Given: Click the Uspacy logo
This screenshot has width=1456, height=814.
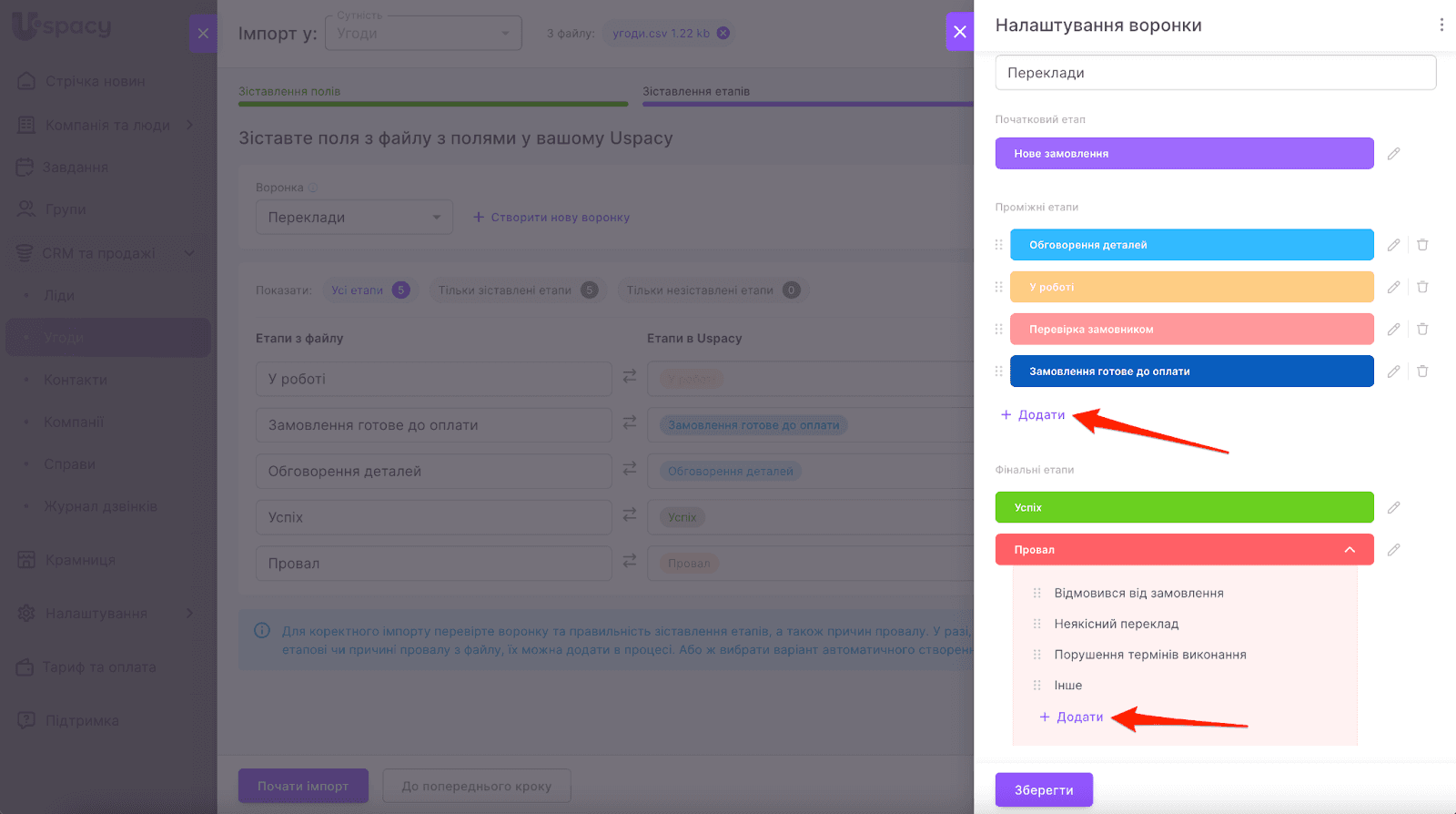Looking at the screenshot, I should [61, 25].
